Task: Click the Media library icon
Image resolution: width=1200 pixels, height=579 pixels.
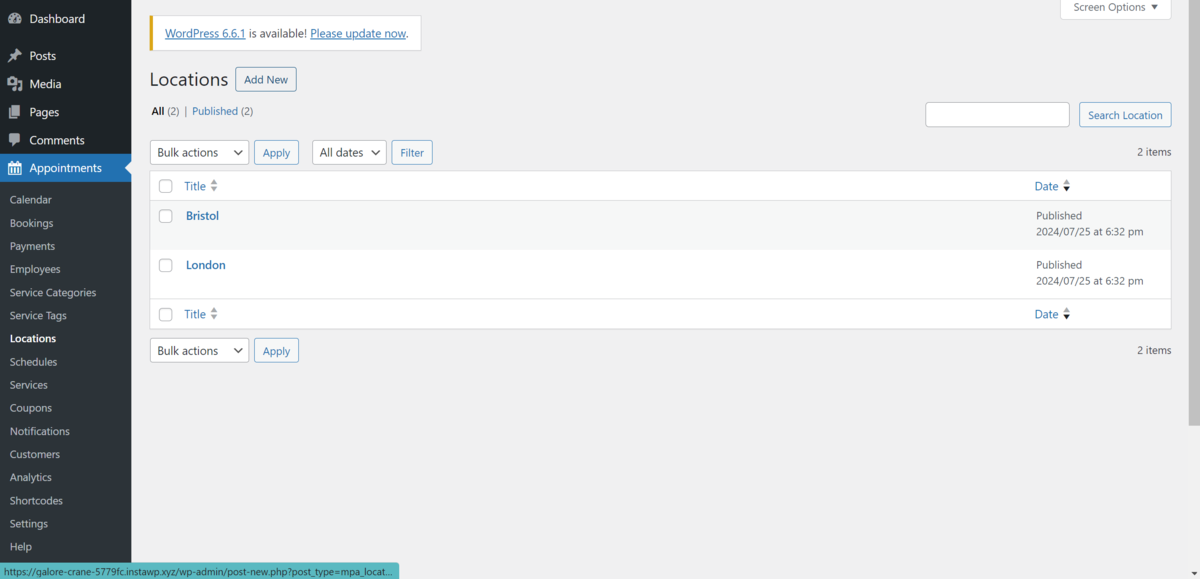Action: 15,84
